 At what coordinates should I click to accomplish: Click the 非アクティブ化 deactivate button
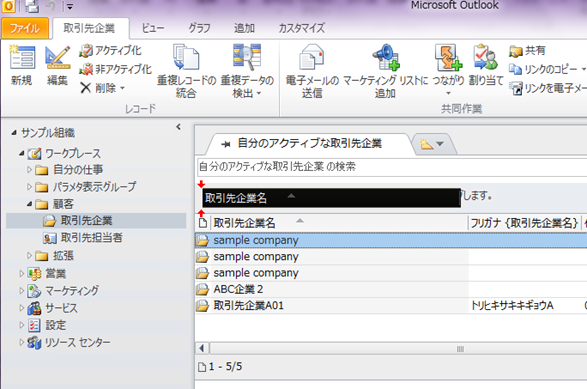click(x=116, y=69)
